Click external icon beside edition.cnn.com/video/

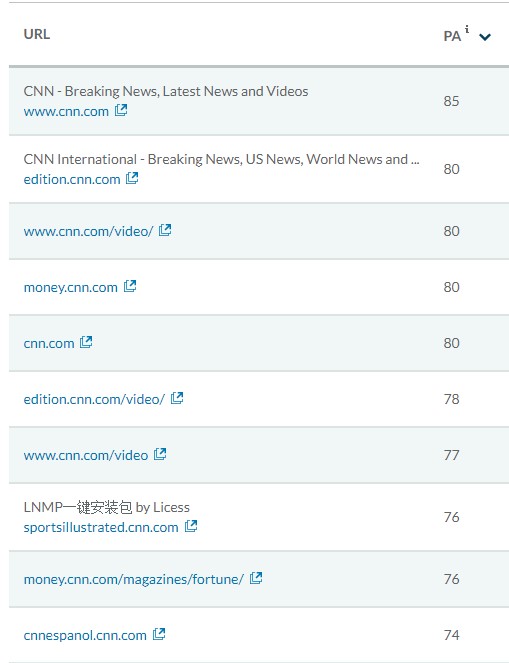(x=177, y=398)
